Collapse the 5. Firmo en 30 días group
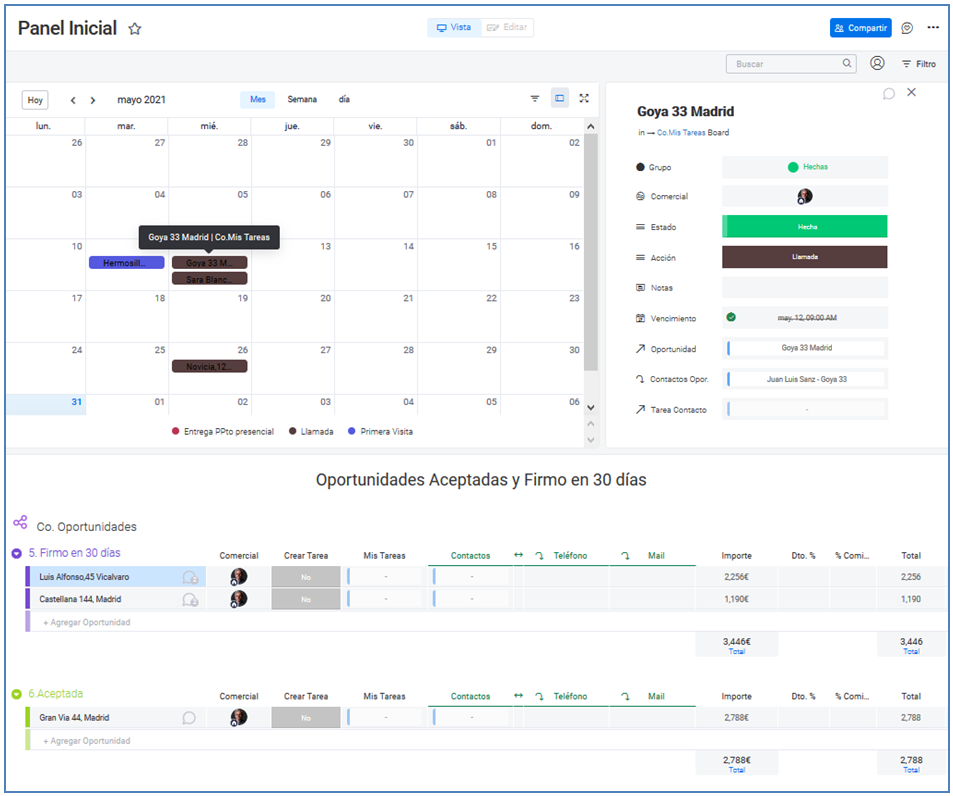The height and width of the screenshot is (796, 953). click(17, 553)
